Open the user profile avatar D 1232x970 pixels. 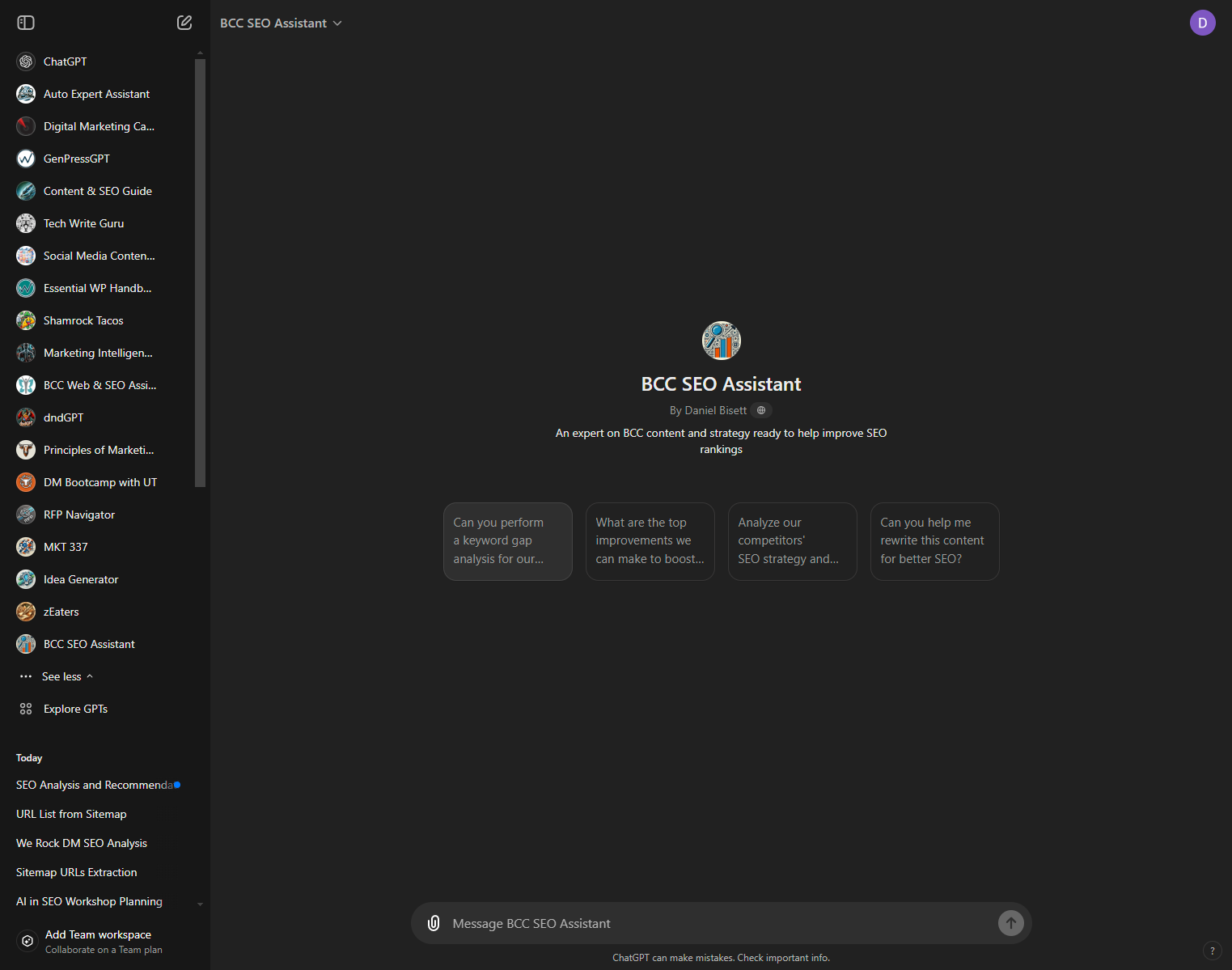tap(1202, 23)
